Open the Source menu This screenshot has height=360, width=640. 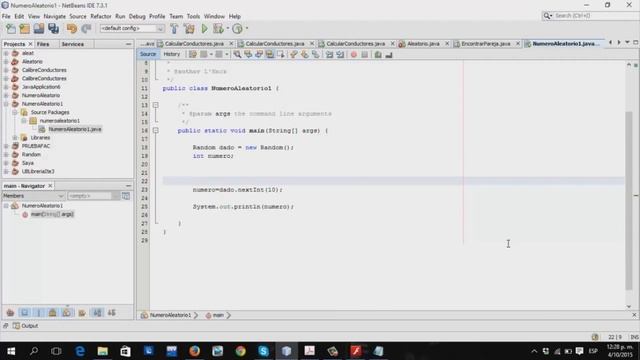(78, 16)
